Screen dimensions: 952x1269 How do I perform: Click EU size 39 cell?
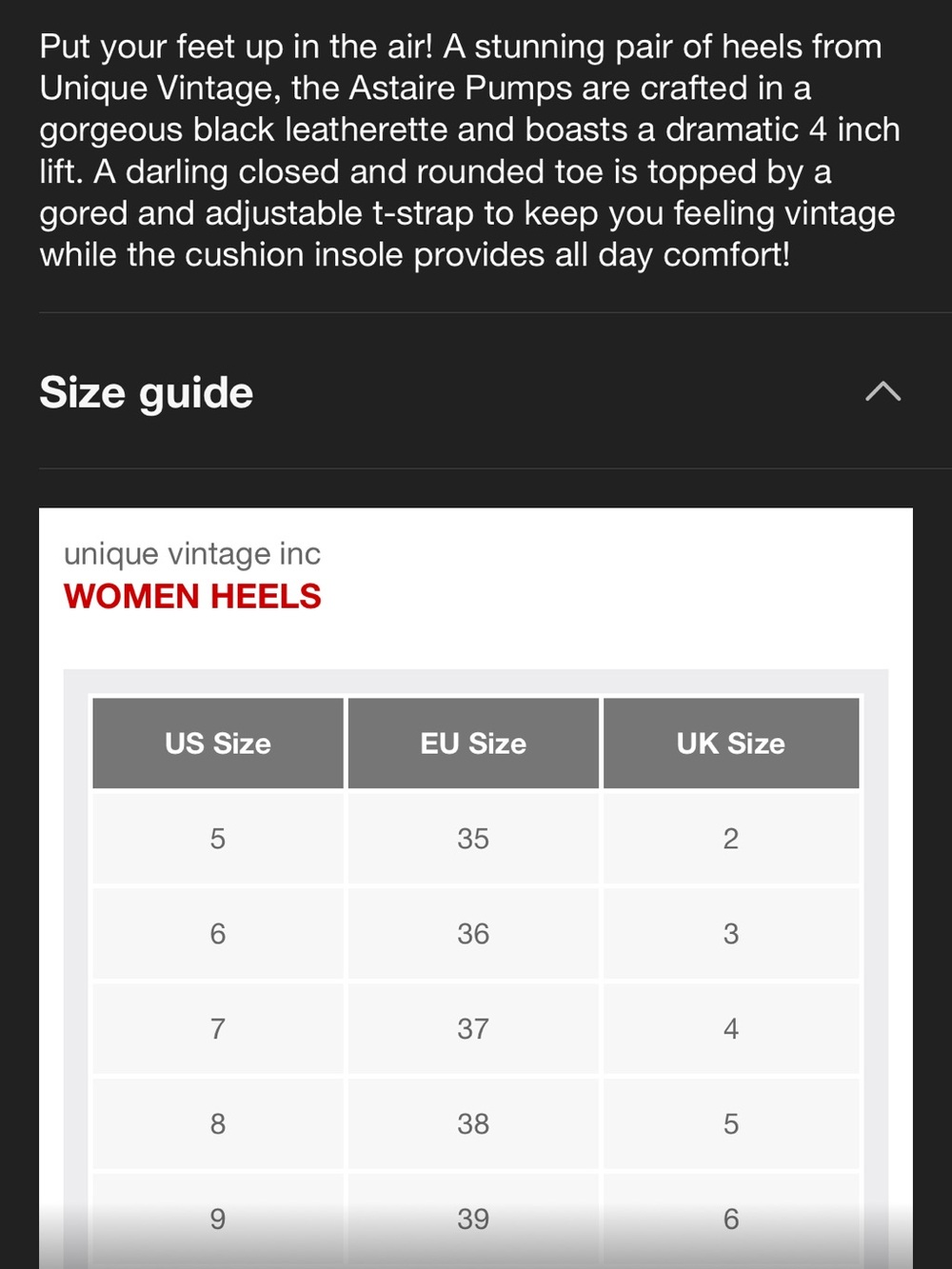point(473,1219)
